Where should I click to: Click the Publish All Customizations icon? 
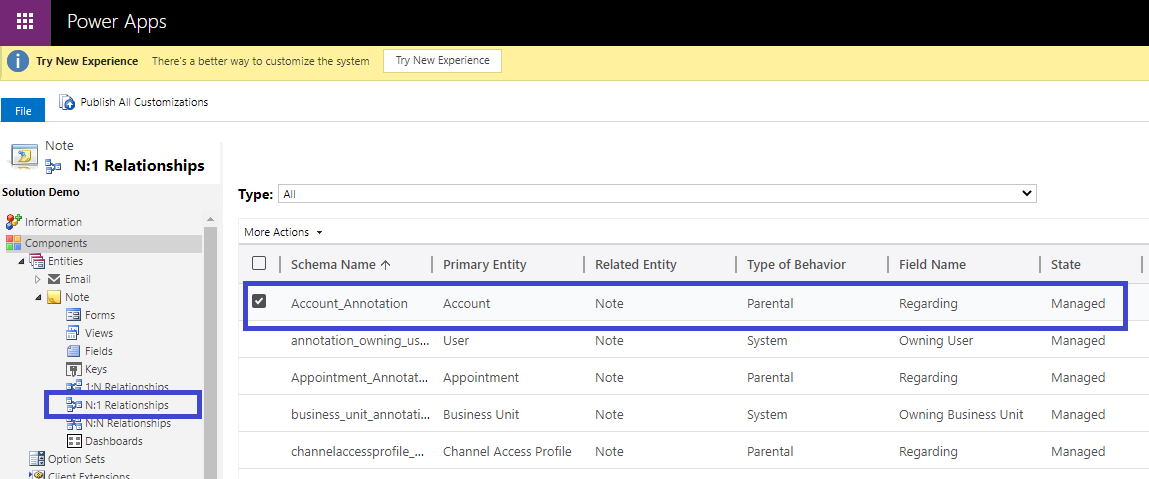coord(67,103)
